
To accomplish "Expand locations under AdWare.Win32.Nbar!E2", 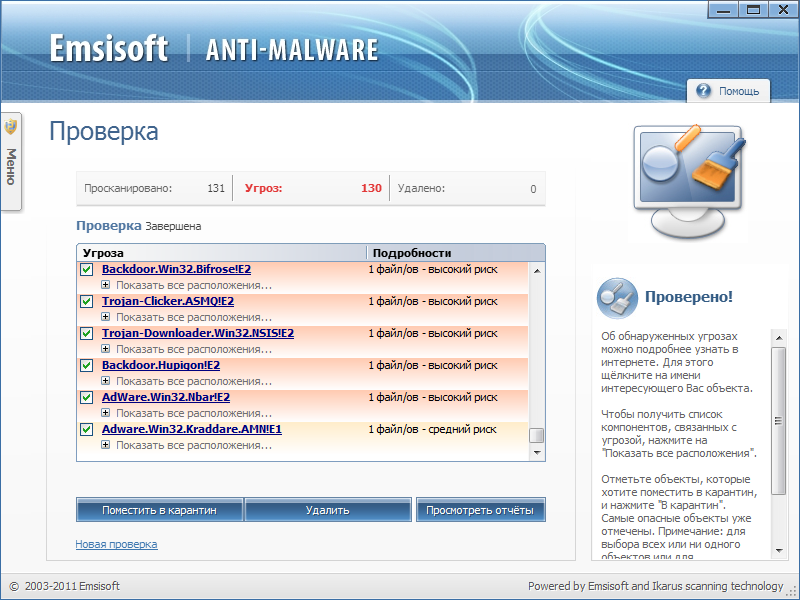I will 105,413.
